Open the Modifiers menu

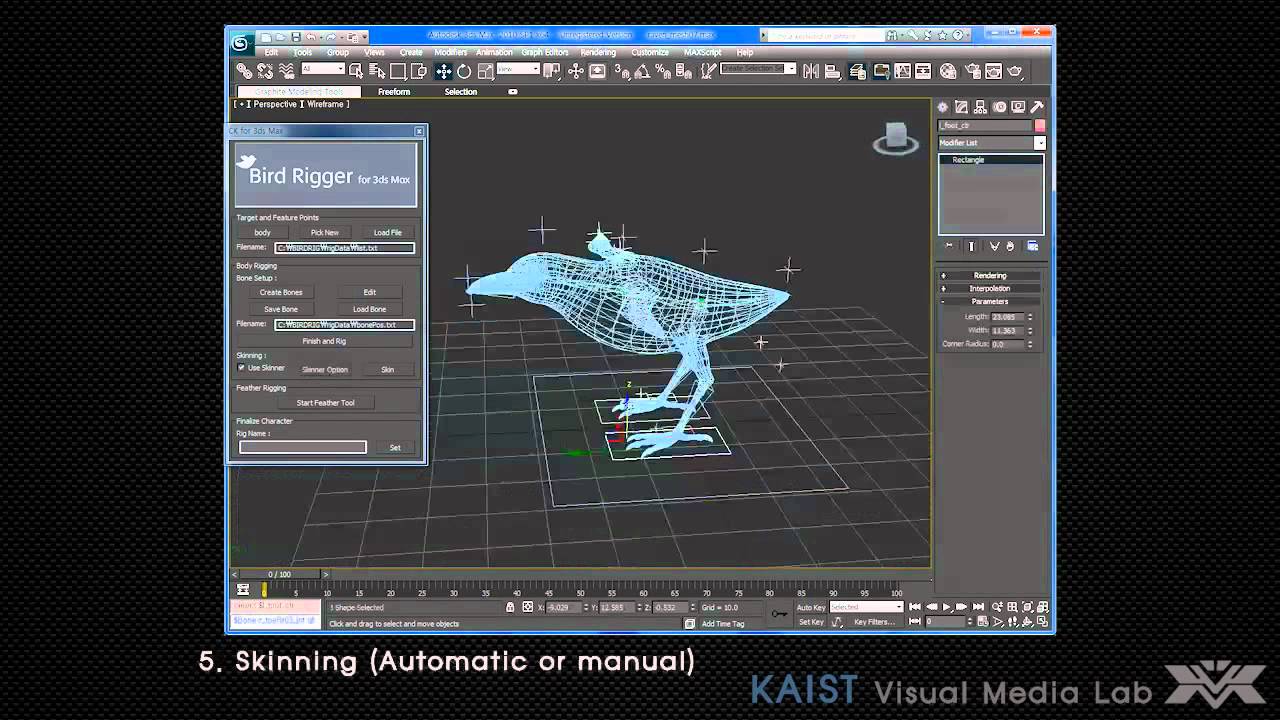[450, 52]
